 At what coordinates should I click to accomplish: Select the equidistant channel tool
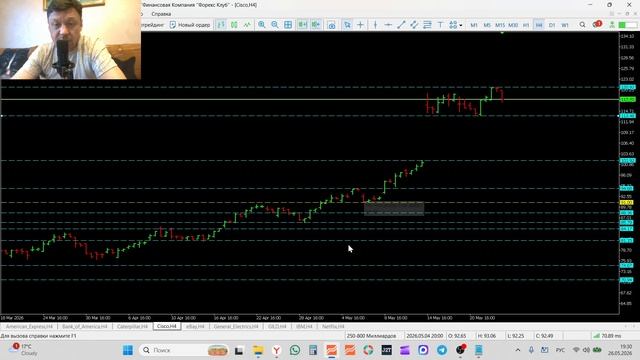(x=414, y=25)
